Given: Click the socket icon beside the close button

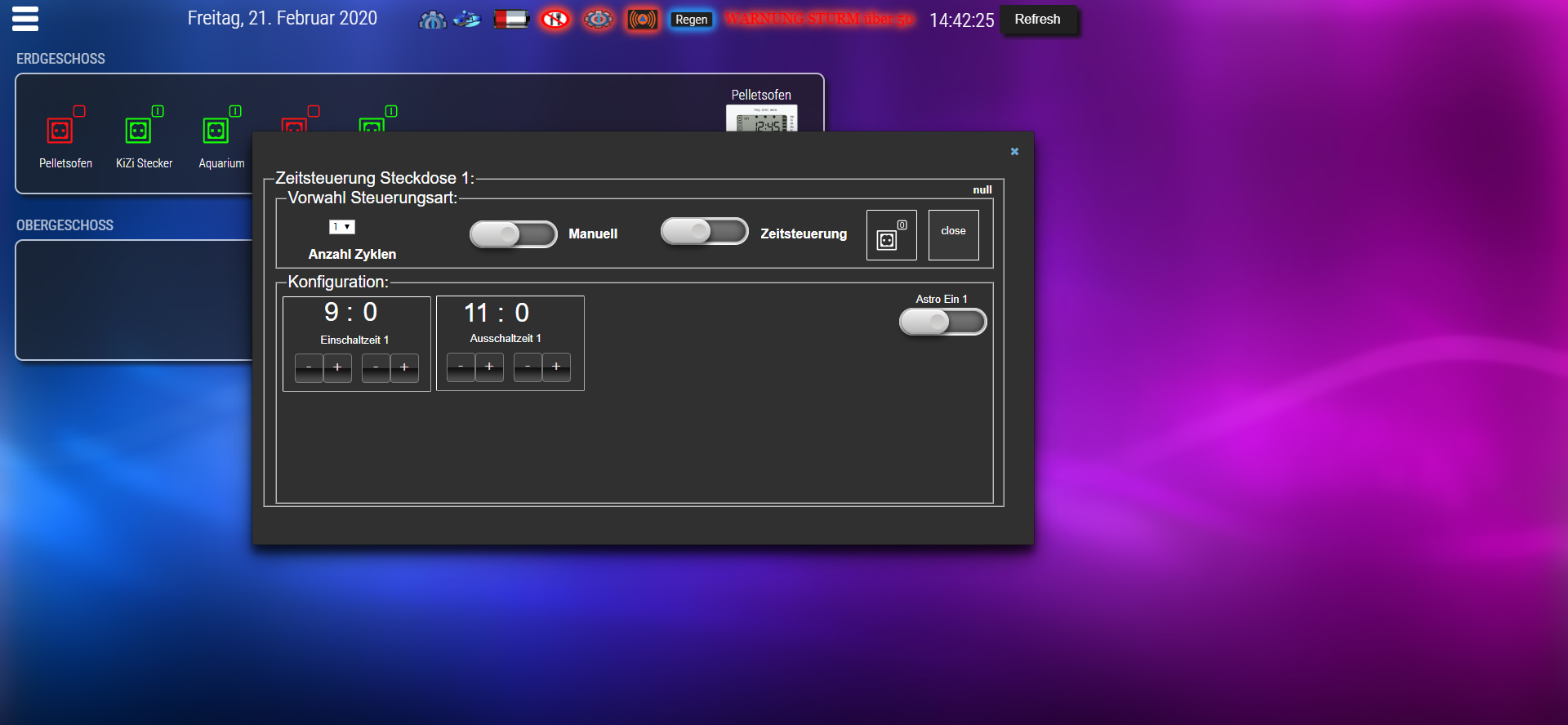Looking at the screenshot, I should click(x=891, y=235).
